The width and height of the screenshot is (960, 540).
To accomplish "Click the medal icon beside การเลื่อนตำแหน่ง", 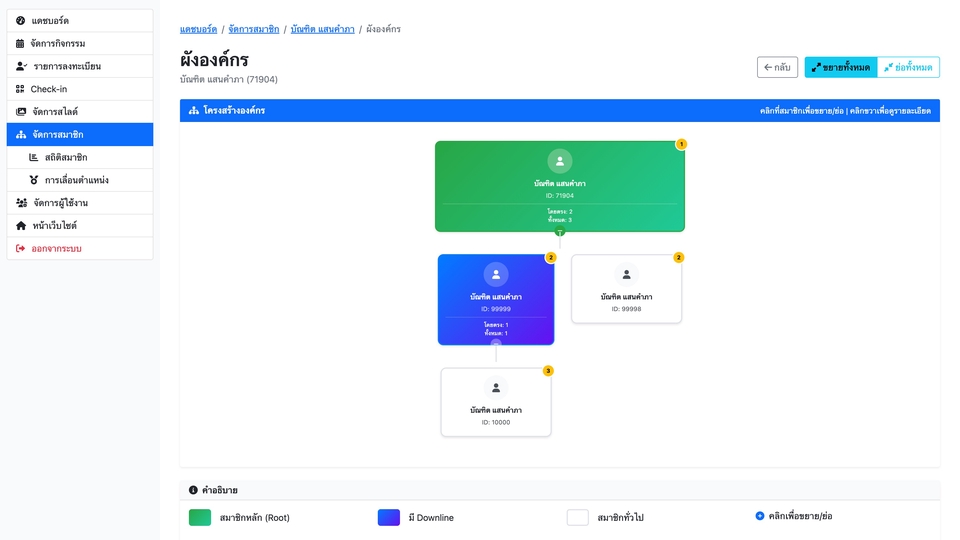I will click(34, 180).
